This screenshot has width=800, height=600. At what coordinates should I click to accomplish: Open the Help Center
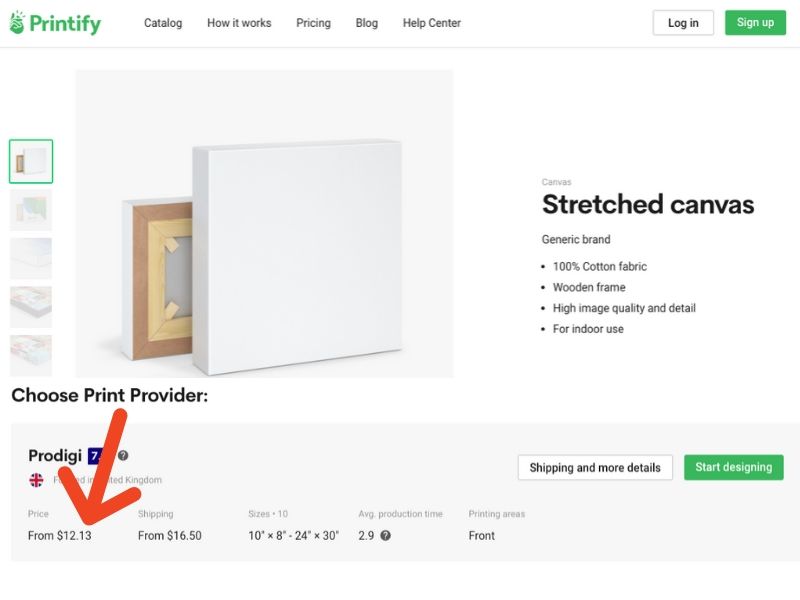tap(432, 23)
